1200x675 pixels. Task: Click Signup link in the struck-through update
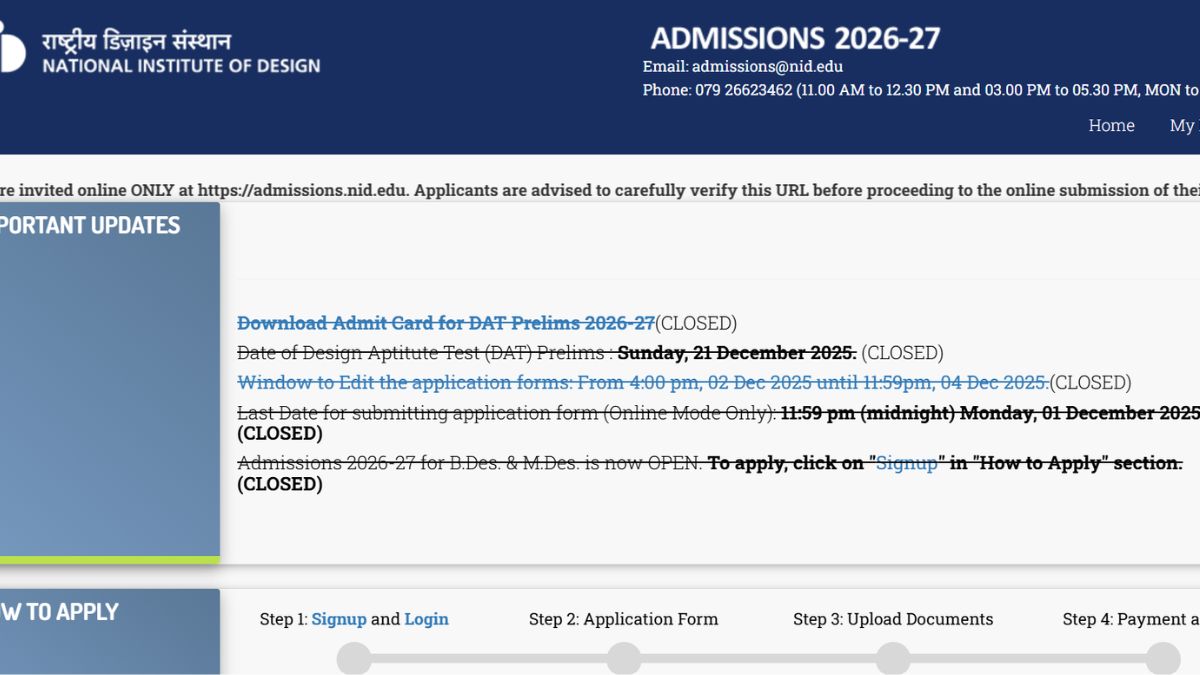pos(906,463)
